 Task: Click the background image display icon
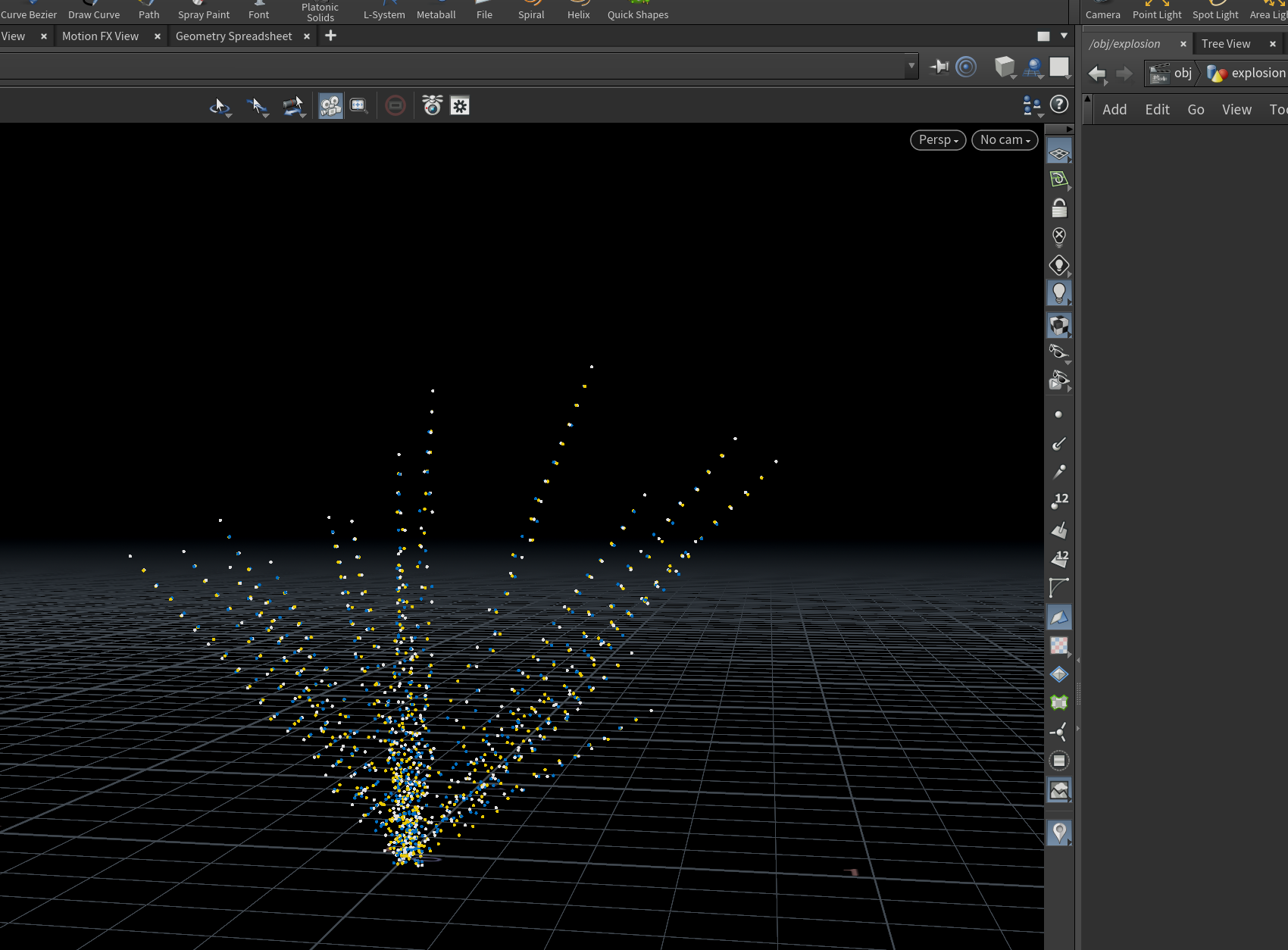pyautogui.click(x=1059, y=790)
